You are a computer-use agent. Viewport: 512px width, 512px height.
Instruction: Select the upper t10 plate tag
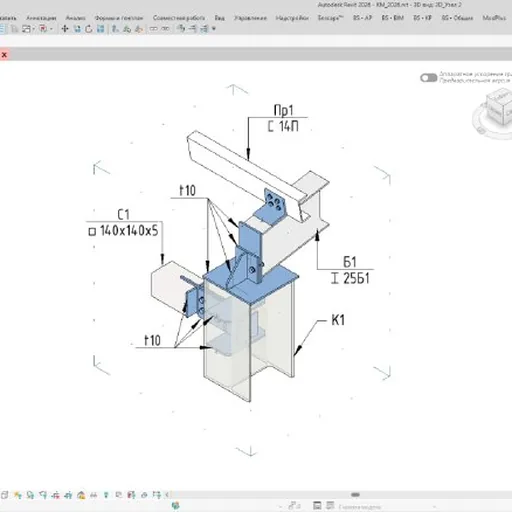(188, 191)
